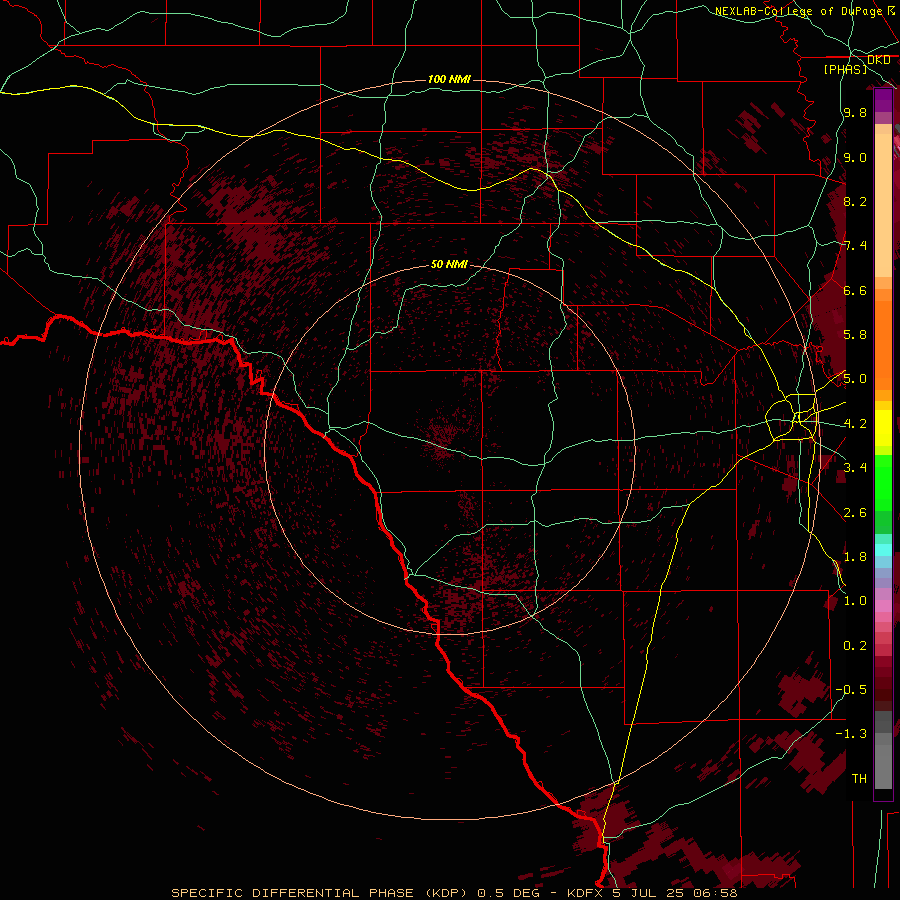900x900 pixels.
Task: Click the 6.6 scale value label
Action: click(855, 290)
